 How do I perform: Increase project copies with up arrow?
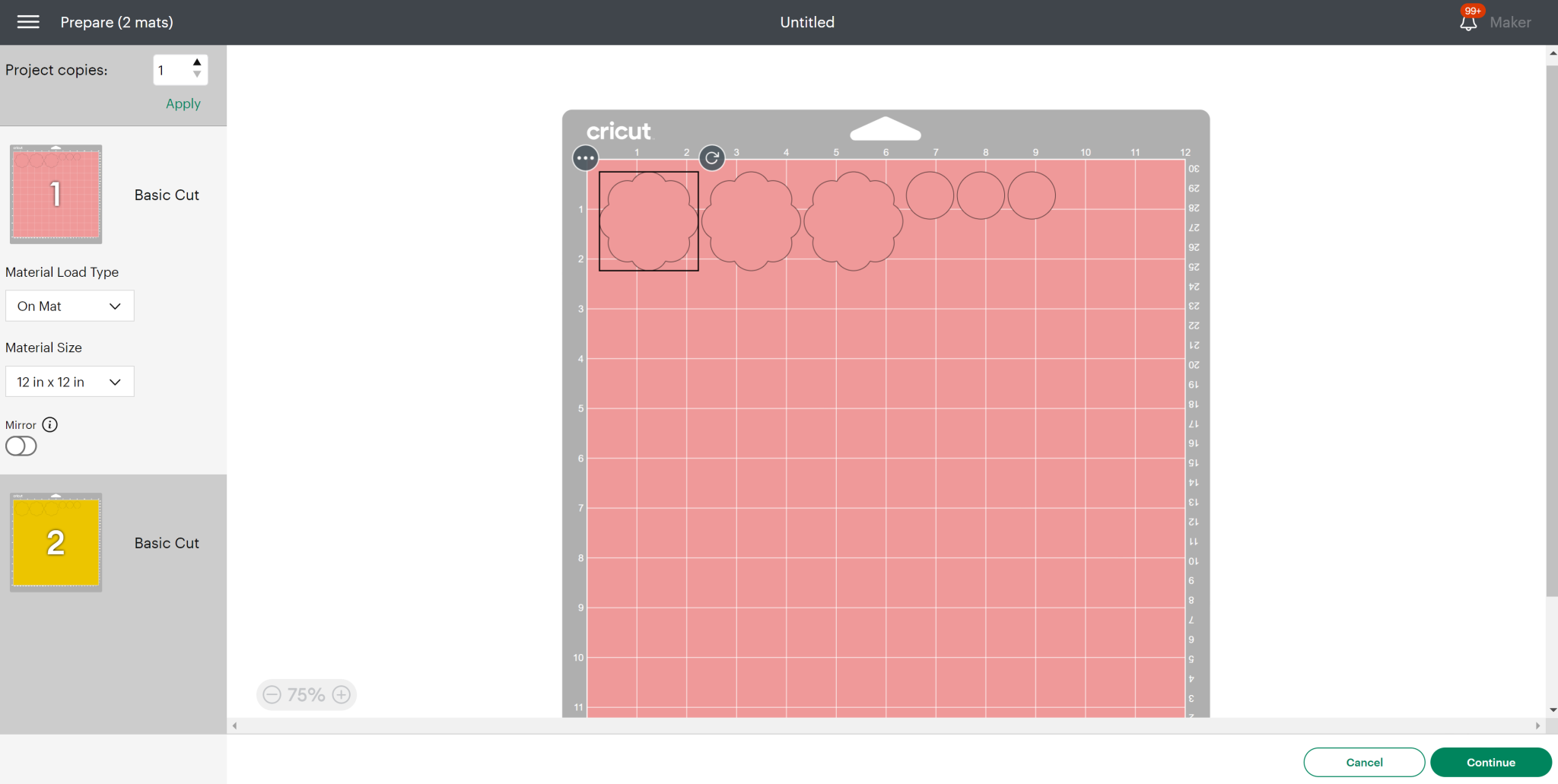pyautogui.click(x=197, y=62)
